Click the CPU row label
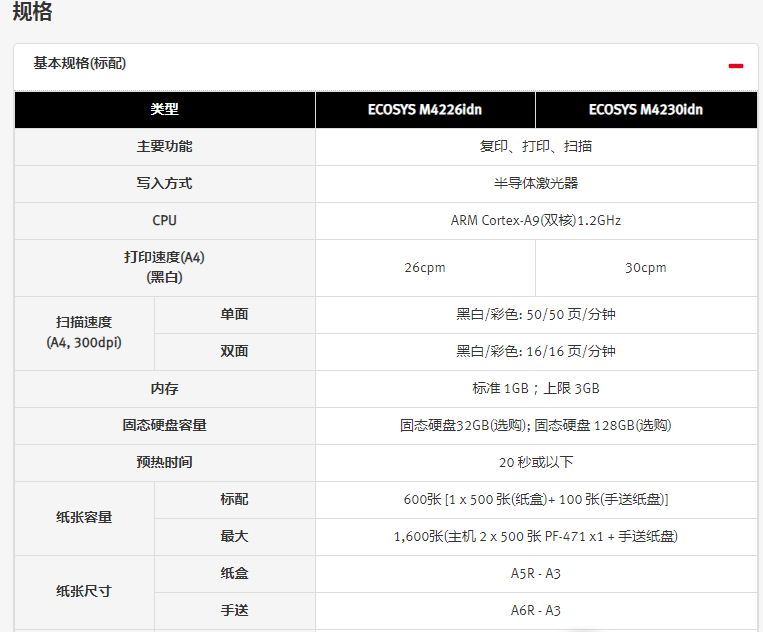Screen dimensions: 763x632 point(164,220)
